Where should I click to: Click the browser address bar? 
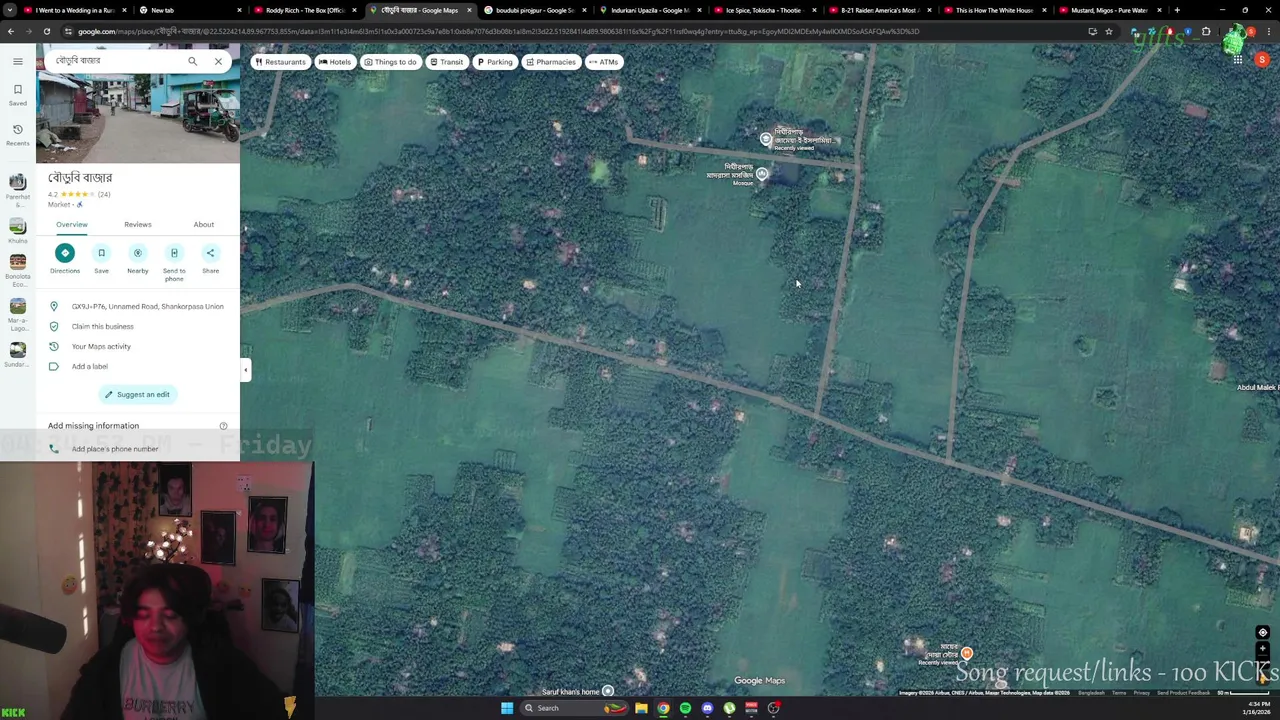coord(580,31)
